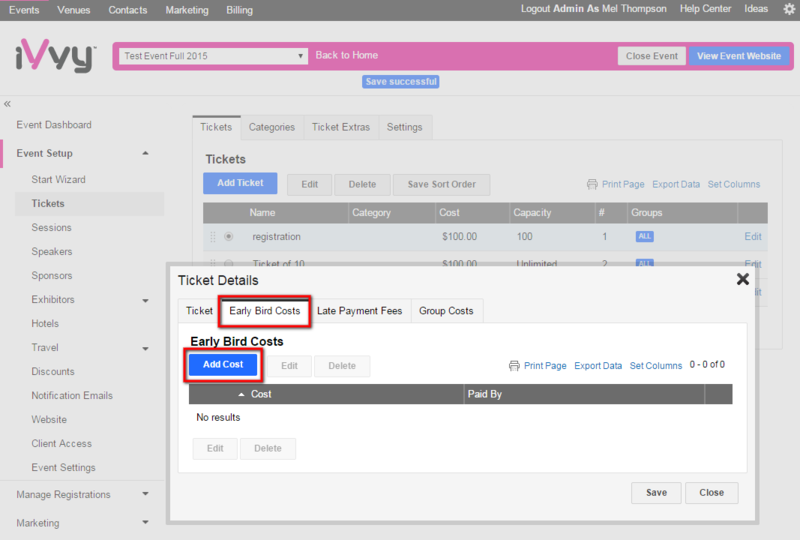Click Export Data link on Tickets page
The image size is (800, 540).
pos(676,184)
